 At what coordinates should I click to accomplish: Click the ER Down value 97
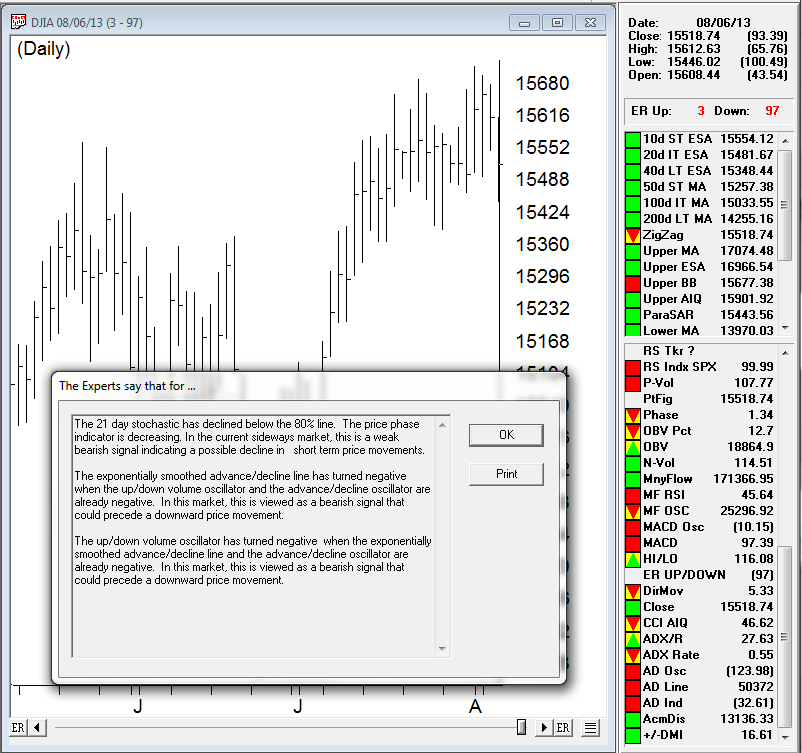[772, 111]
